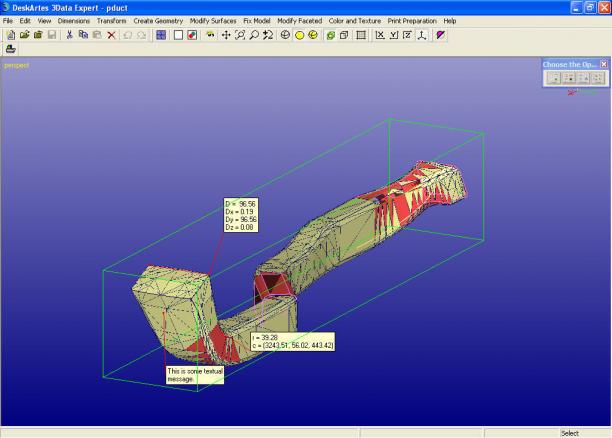Close the Choose the Op... floating panel
612x438 pixels.
[x=604, y=64]
